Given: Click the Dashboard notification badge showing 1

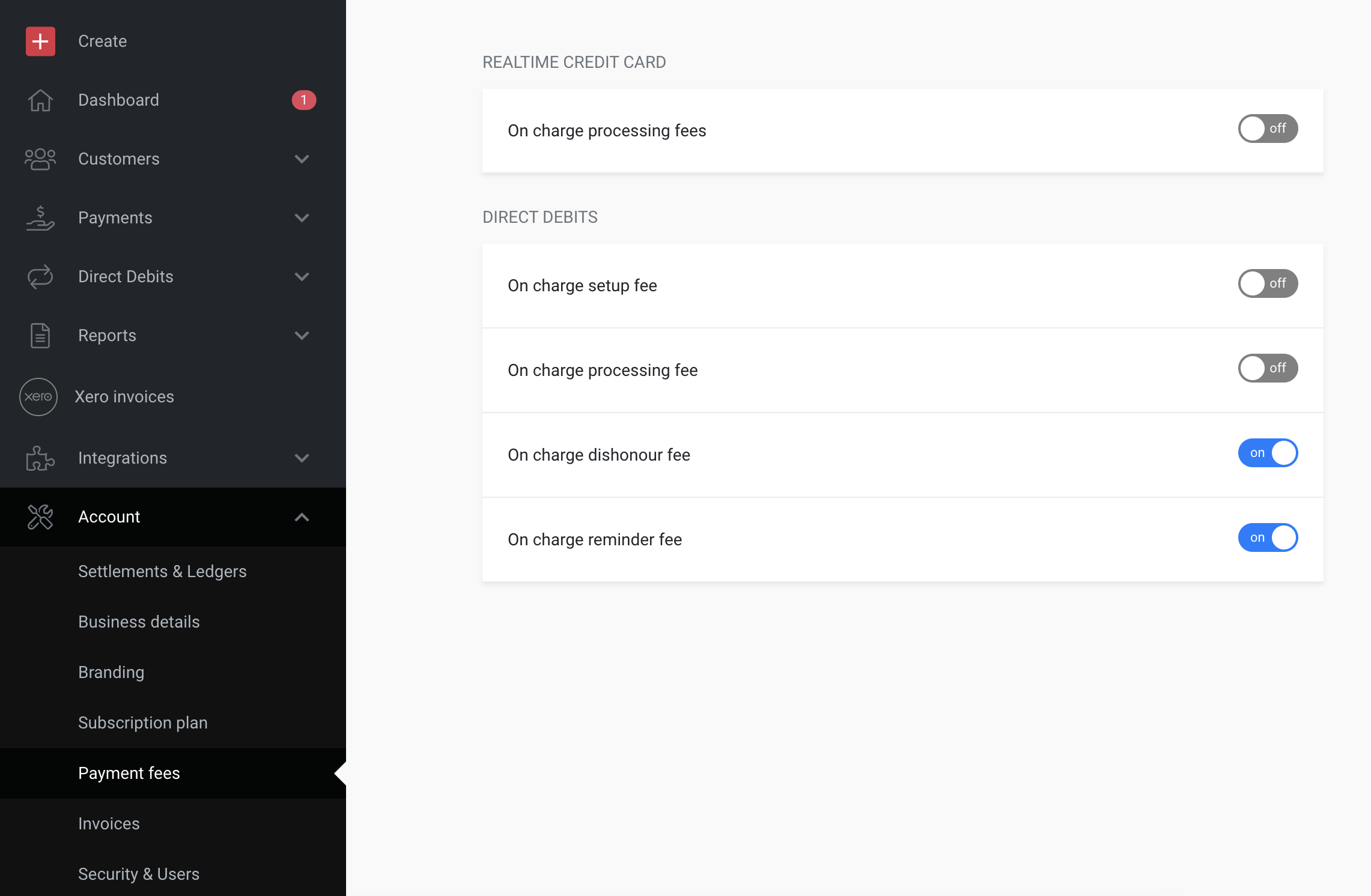Looking at the screenshot, I should coord(304,100).
